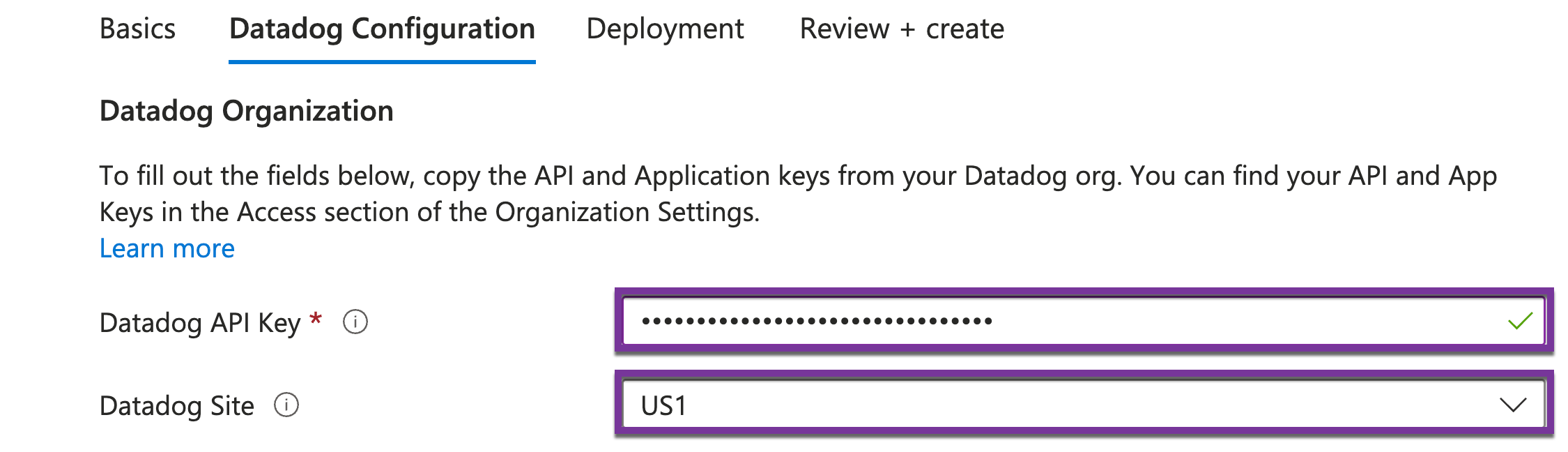Go to the Review + create tab
This screenshot has width=1568, height=452.
tap(902, 29)
